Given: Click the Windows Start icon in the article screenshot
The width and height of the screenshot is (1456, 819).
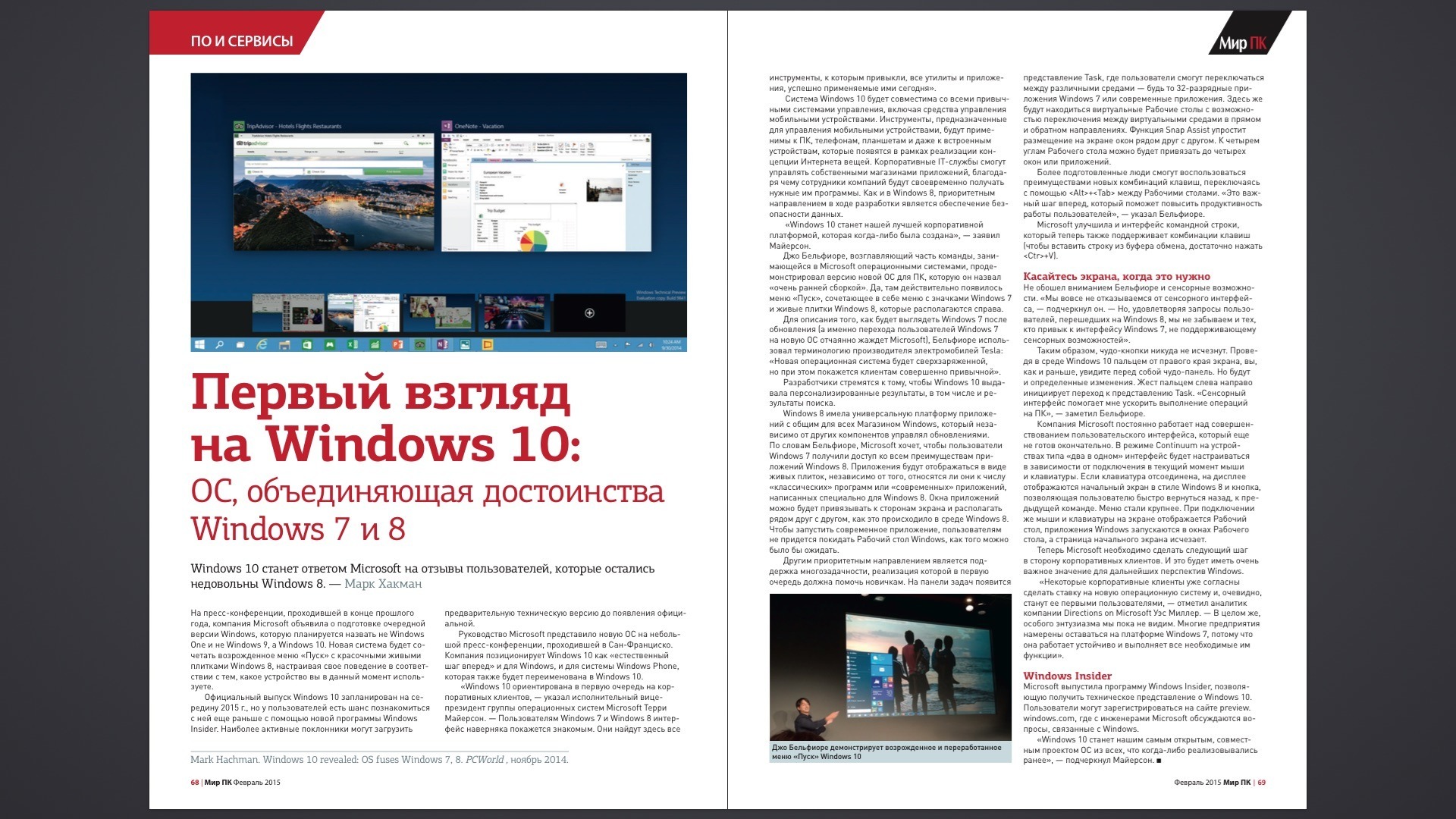Looking at the screenshot, I should pyautogui.click(x=199, y=344).
